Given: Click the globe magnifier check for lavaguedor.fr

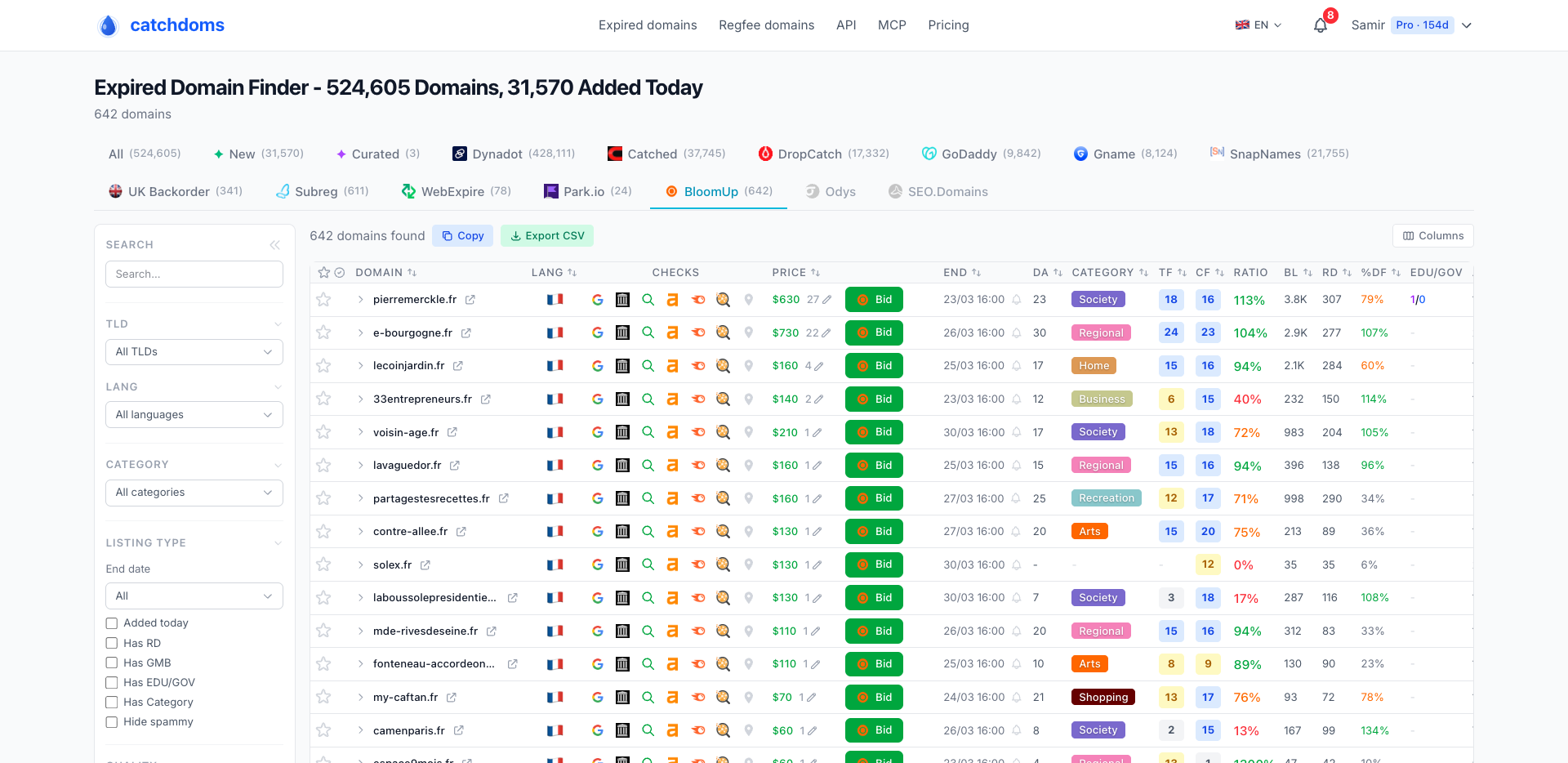Looking at the screenshot, I should pyautogui.click(x=723, y=466).
